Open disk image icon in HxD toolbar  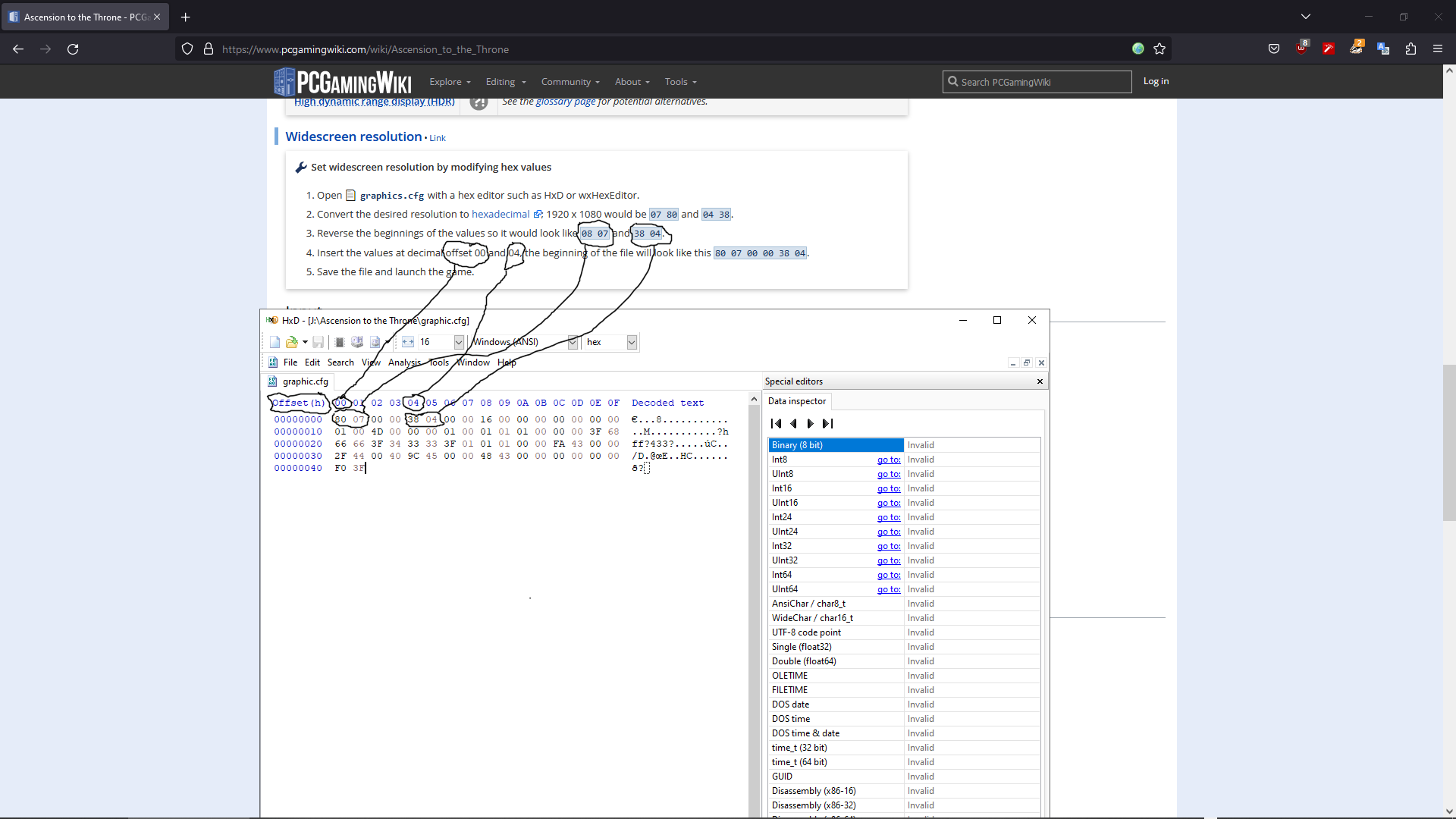click(375, 343)
